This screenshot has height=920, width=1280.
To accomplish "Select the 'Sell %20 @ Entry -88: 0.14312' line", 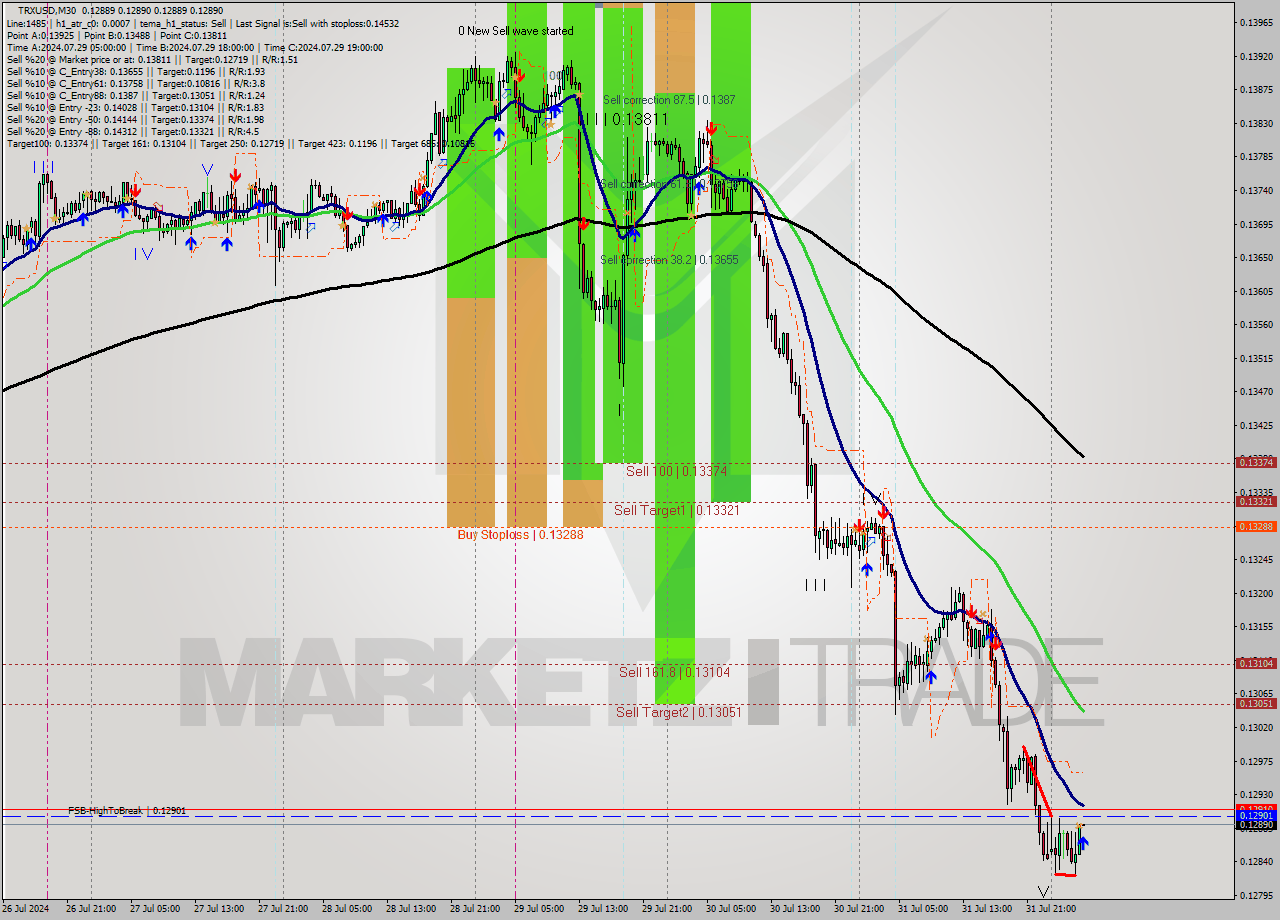I will pyautogui.click(x=132, y=131).
